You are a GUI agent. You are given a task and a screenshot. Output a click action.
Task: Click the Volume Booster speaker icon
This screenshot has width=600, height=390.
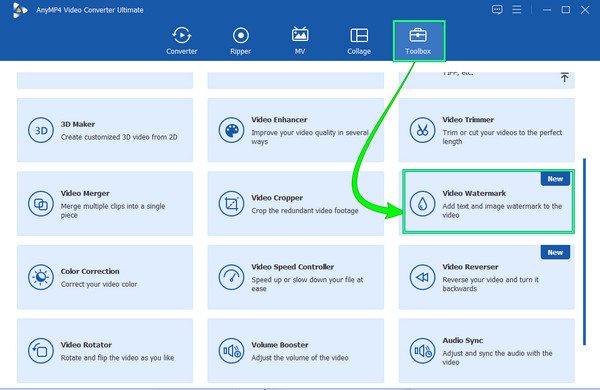pos(231,351)
